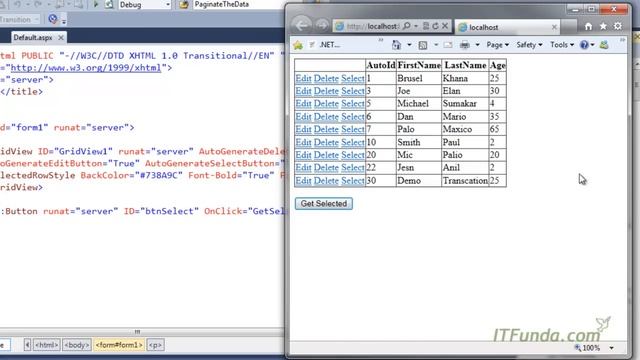Click the tag navigator left scroll arrow
The height and width of the screenshot is (360, 640).
[27, 345]
